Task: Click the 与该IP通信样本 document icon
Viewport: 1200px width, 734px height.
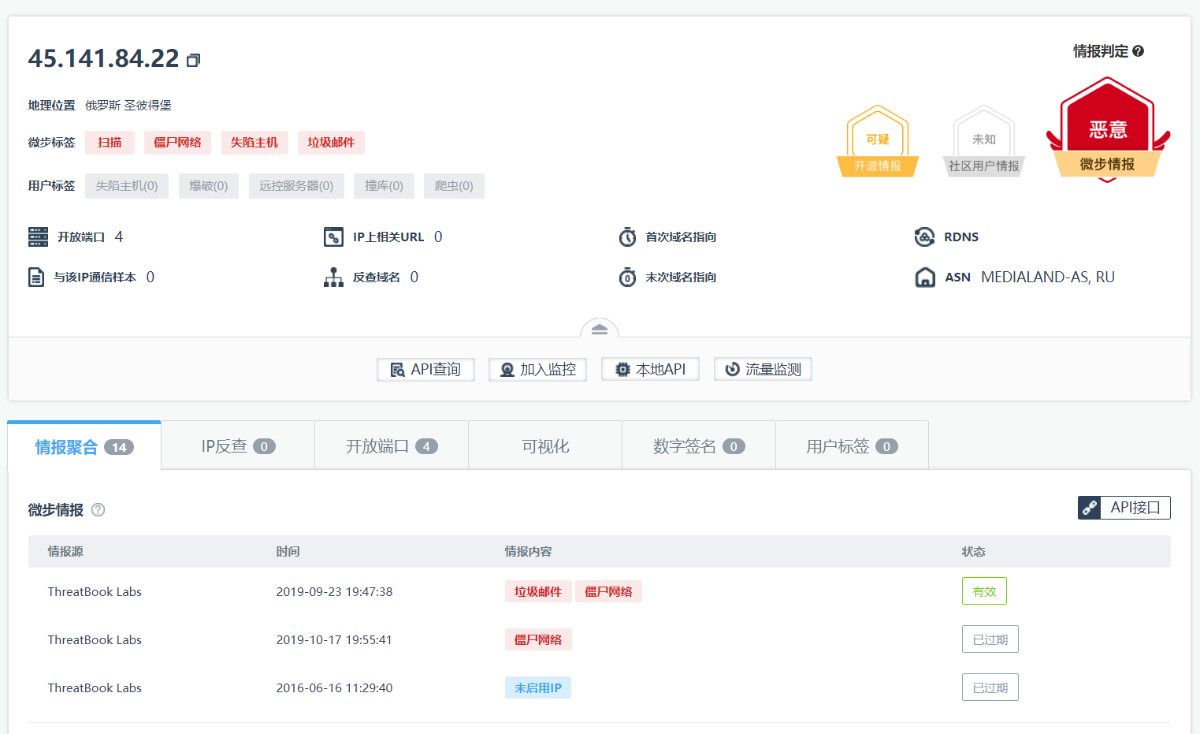Action: (x=37, y=277)
